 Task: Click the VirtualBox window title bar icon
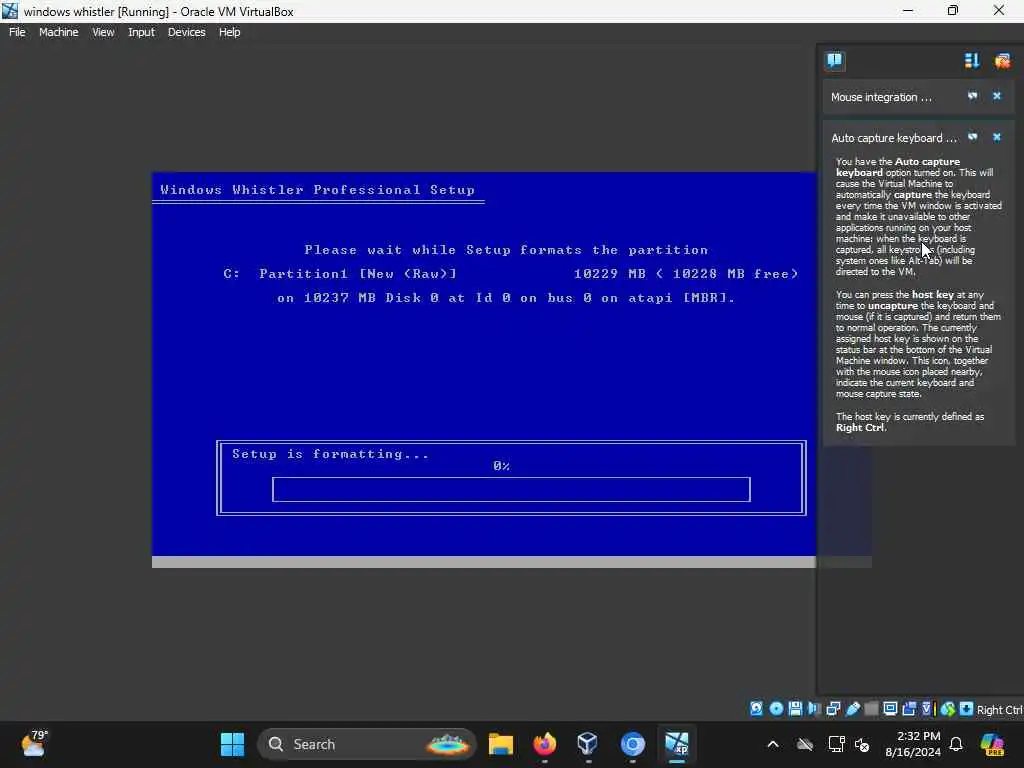[x=10, y=11]
